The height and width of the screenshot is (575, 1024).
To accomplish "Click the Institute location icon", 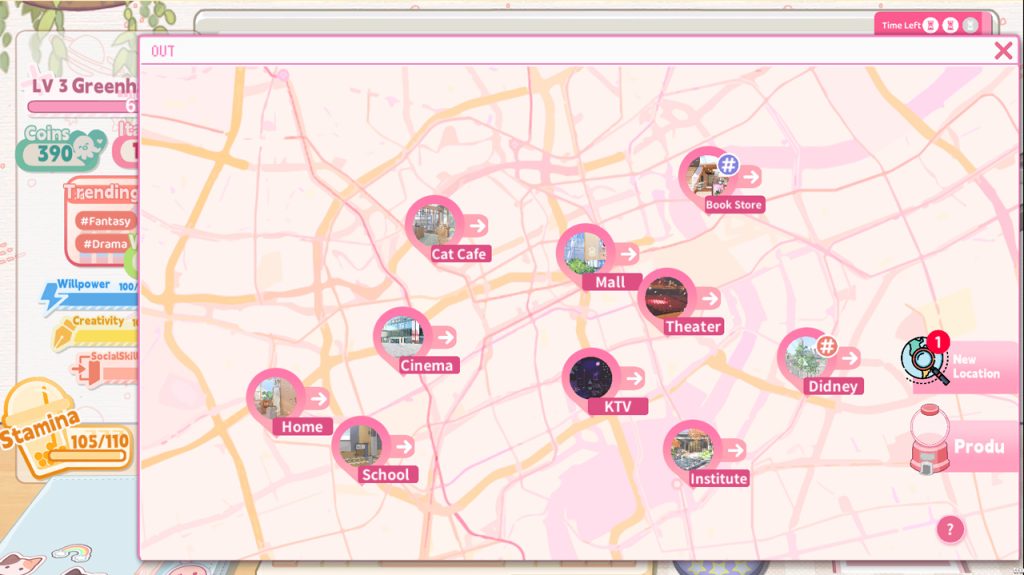I will click(691, 448).
